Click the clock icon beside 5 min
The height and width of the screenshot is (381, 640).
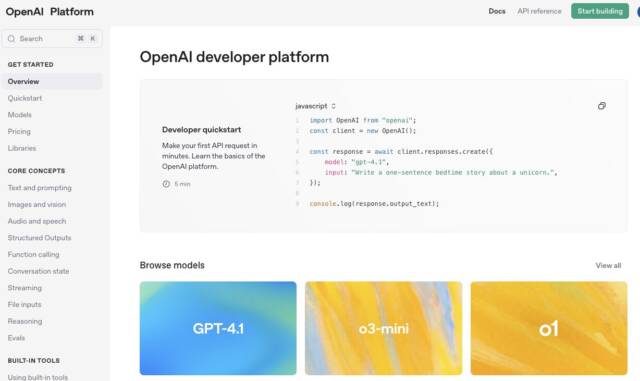tap(166, 184)
